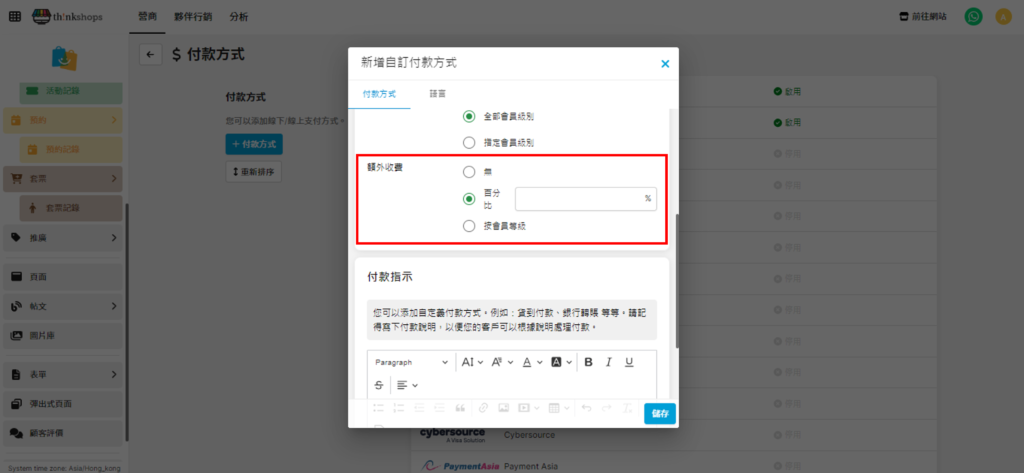Close the 新增自訂付款方式 dialog
The image size is (1024, 473).
(665, 64)
